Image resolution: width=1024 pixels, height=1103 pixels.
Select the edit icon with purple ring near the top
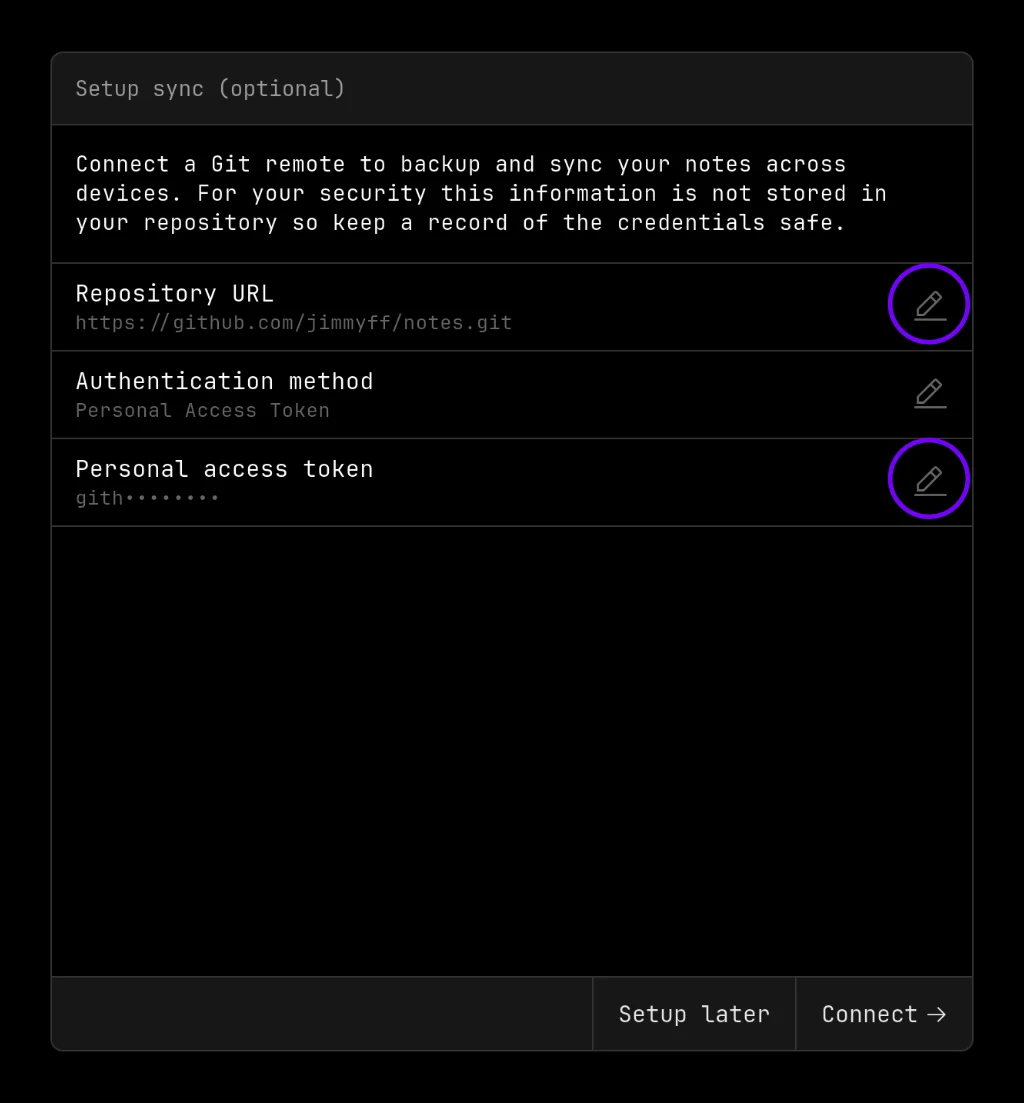coord(929,305)
